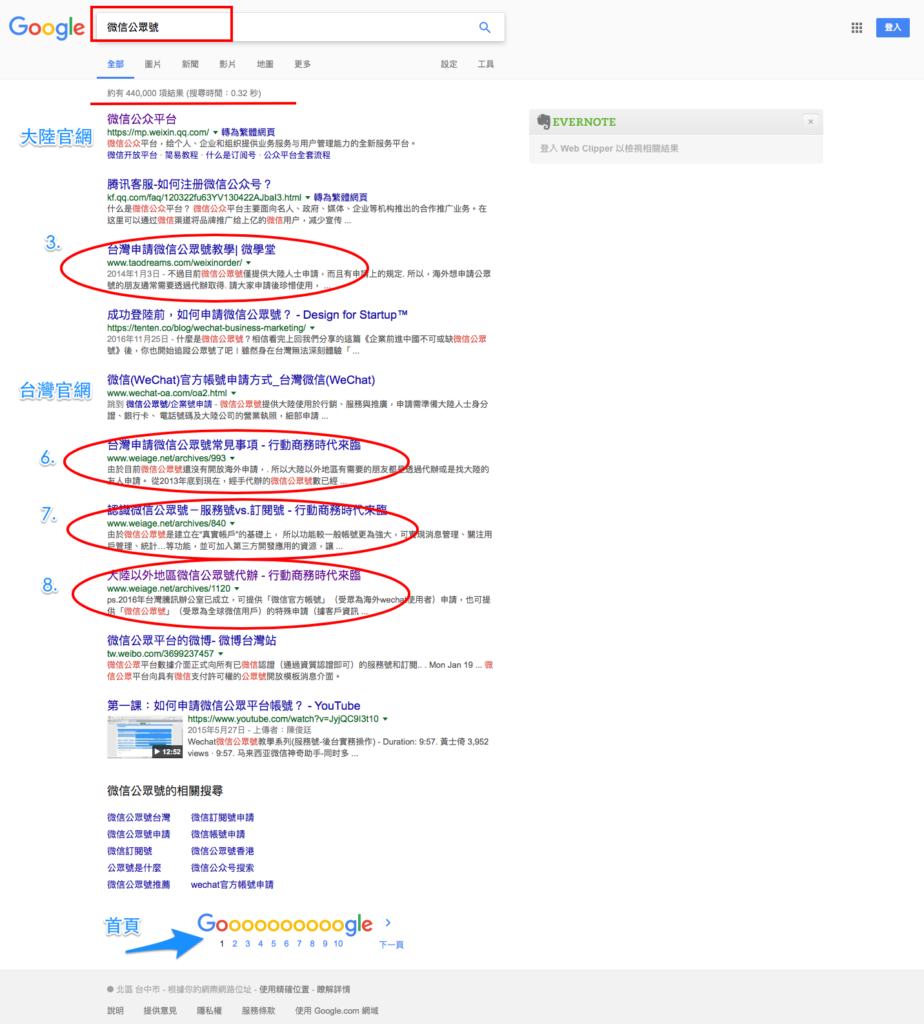Open the 第一課：如何申請微信公眾平台帳號？ YouTube result
924x1024 pixels.
click(234, 706)
